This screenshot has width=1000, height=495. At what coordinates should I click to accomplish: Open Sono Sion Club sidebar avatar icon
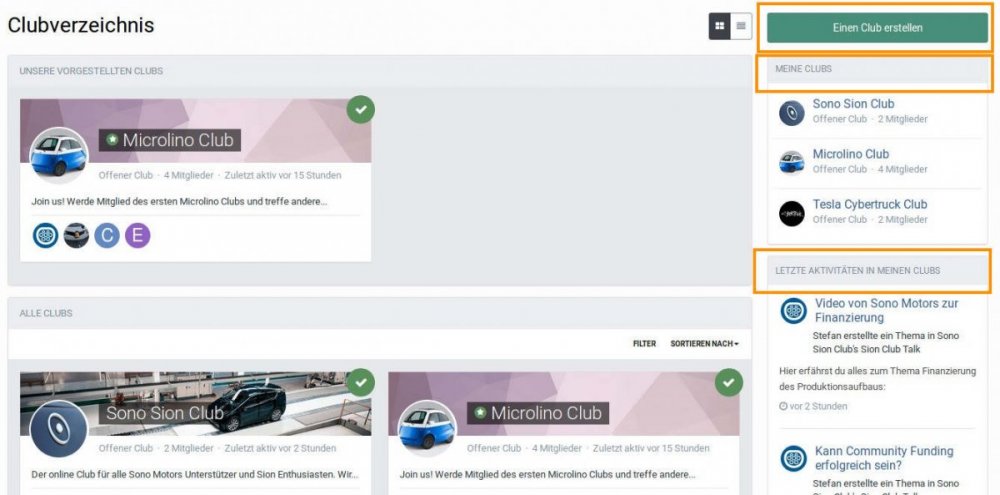click(x=791, y=113)
